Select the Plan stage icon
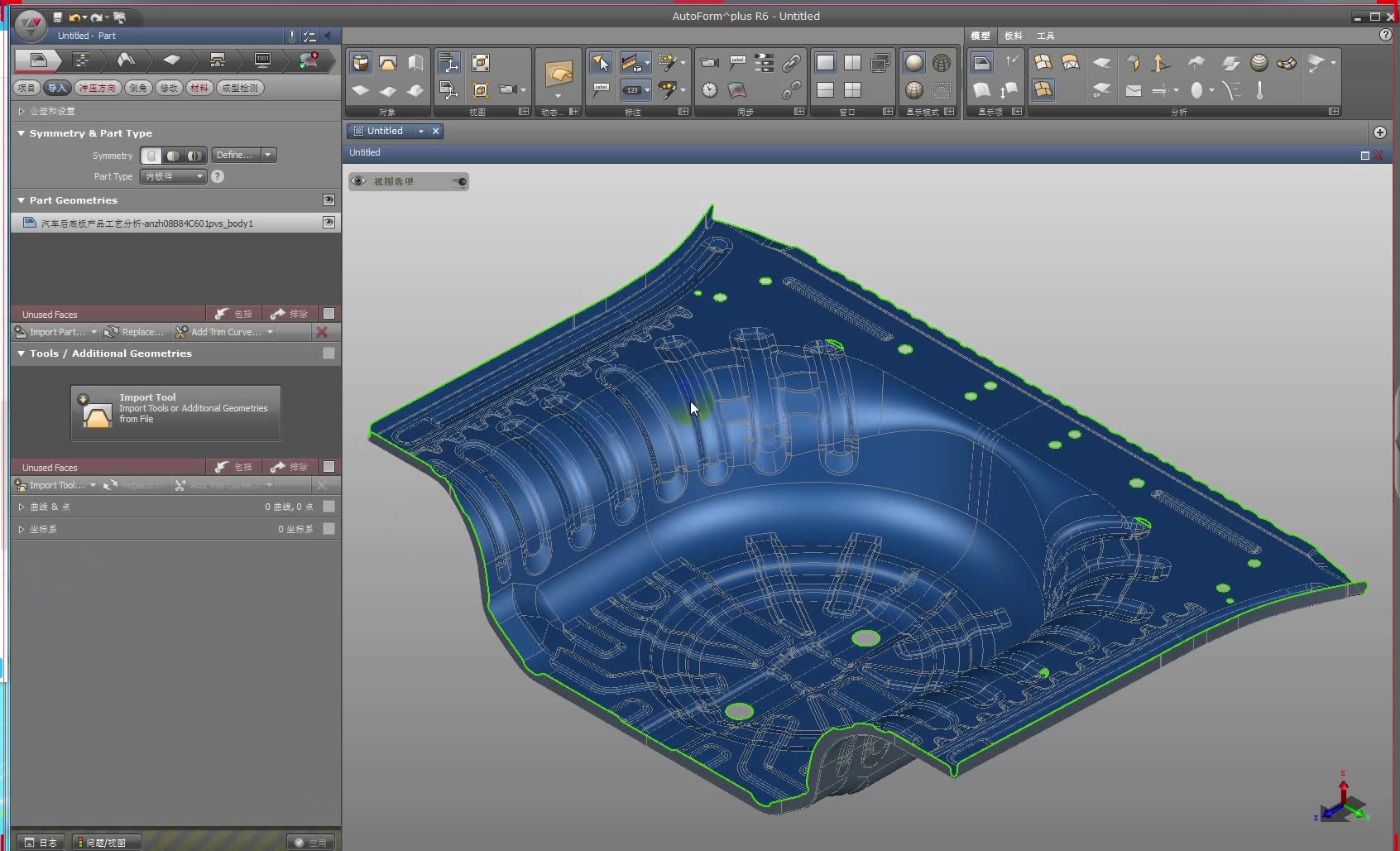This screenshot has height=851, width=1400. (81, 60)
